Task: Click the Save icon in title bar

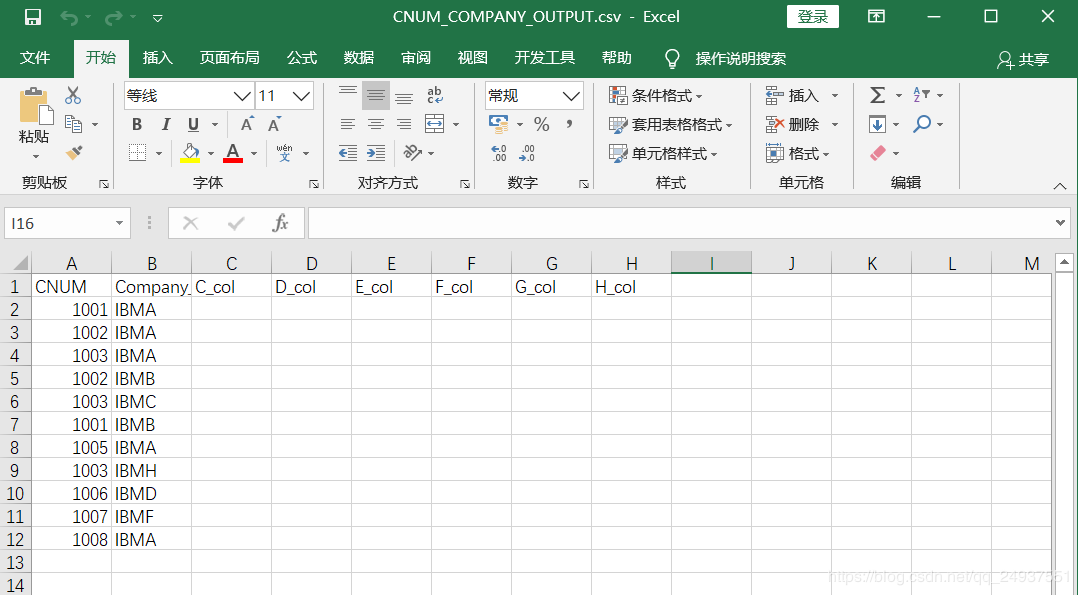Action: pos(33,17)
